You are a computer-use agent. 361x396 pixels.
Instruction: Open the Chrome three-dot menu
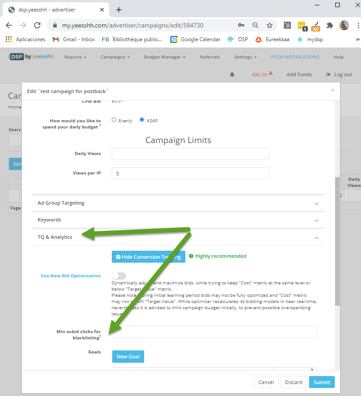tap(358, 25)
